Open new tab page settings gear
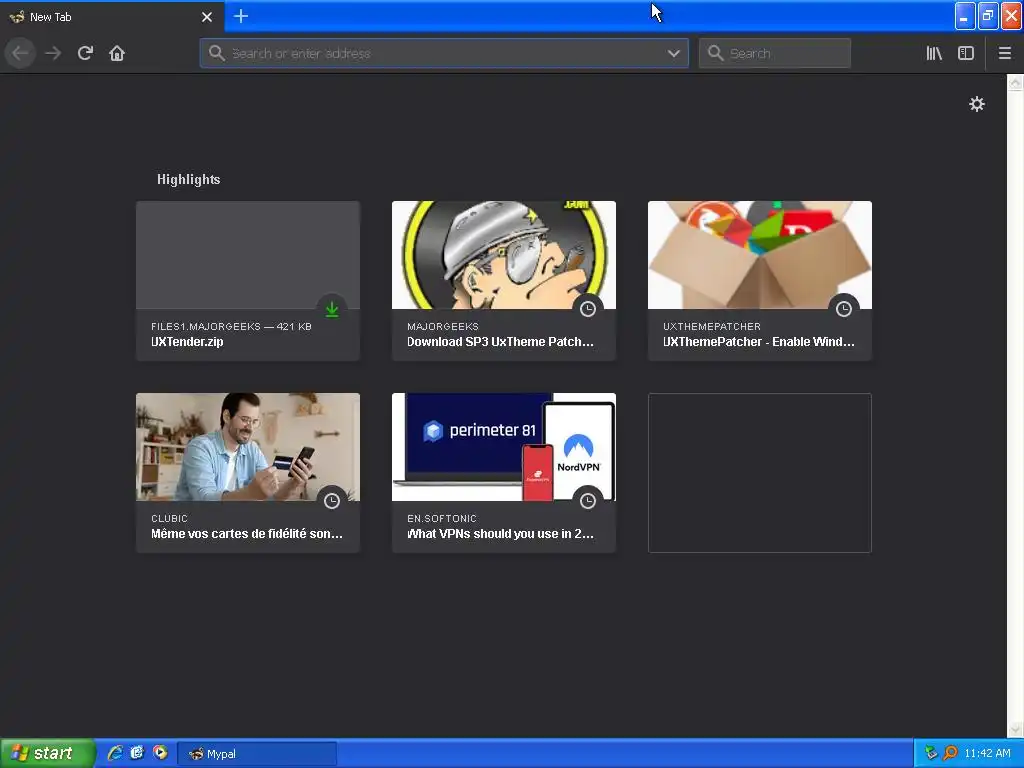Screen dimensions: 1024x768 (976, 104)
